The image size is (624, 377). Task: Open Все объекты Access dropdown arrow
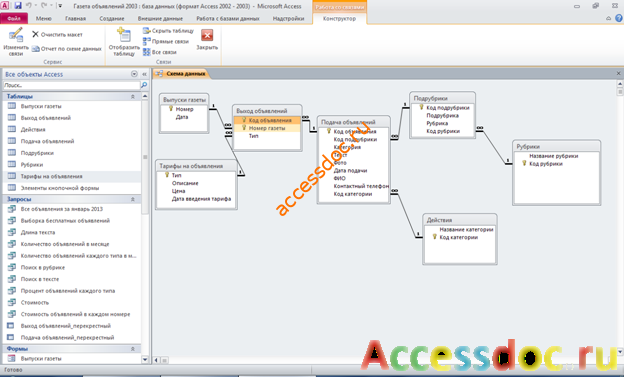[134, 74]
